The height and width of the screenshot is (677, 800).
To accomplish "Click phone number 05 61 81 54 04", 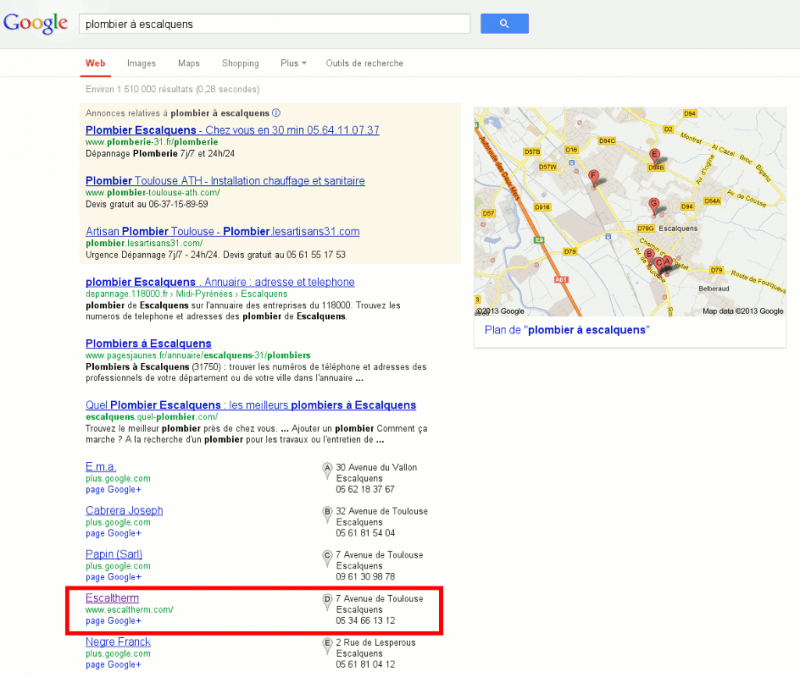I will 365,533.
